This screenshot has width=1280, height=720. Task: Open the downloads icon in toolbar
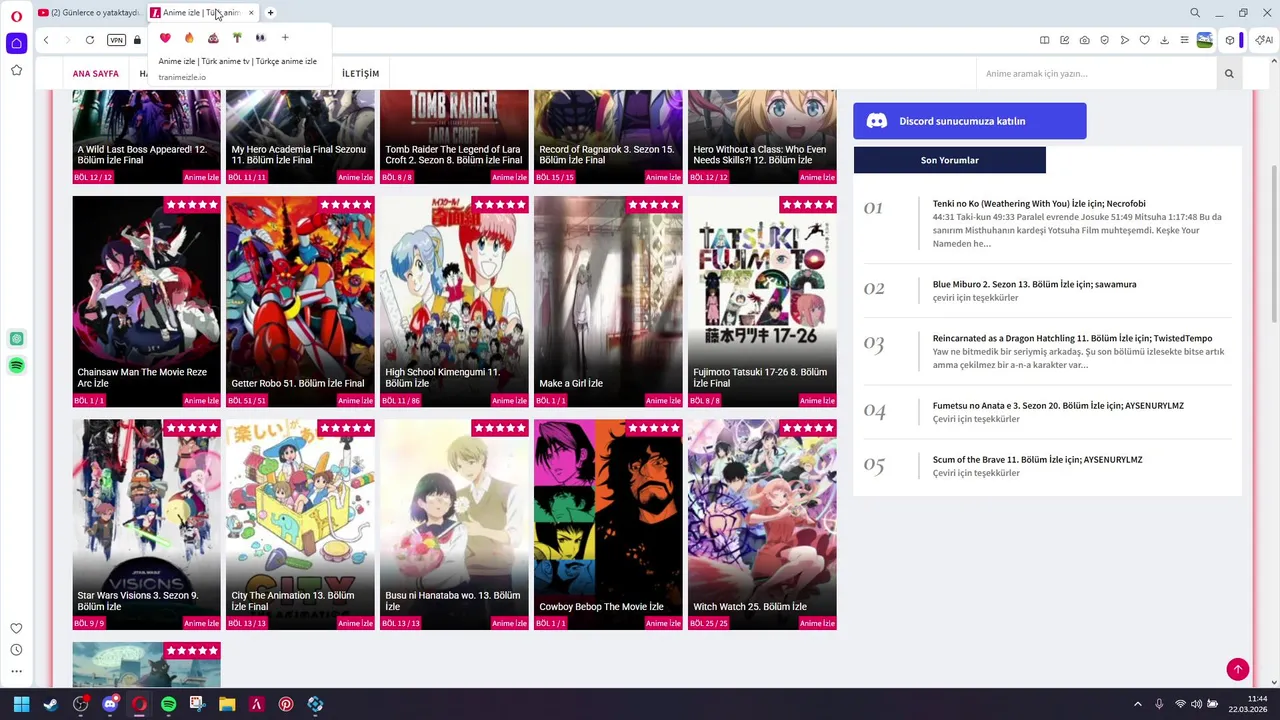point(1164,40)
